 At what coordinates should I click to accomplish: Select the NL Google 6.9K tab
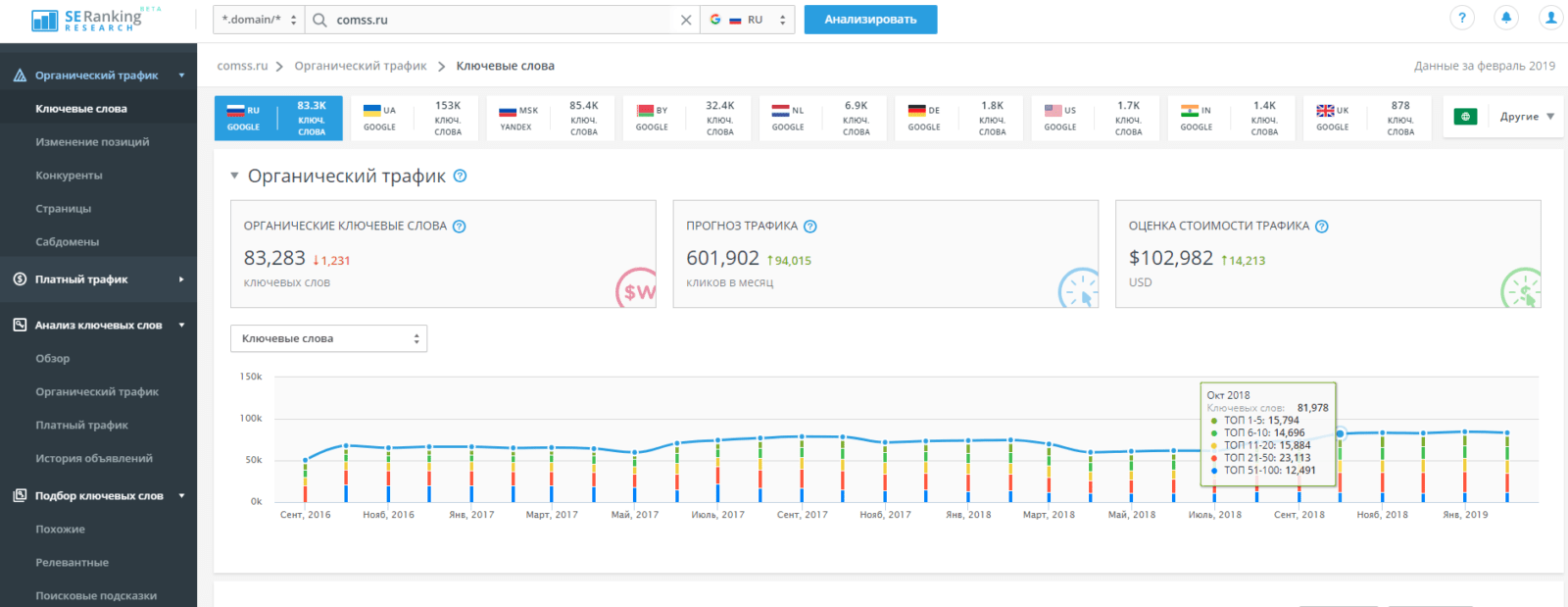(823, 119)
